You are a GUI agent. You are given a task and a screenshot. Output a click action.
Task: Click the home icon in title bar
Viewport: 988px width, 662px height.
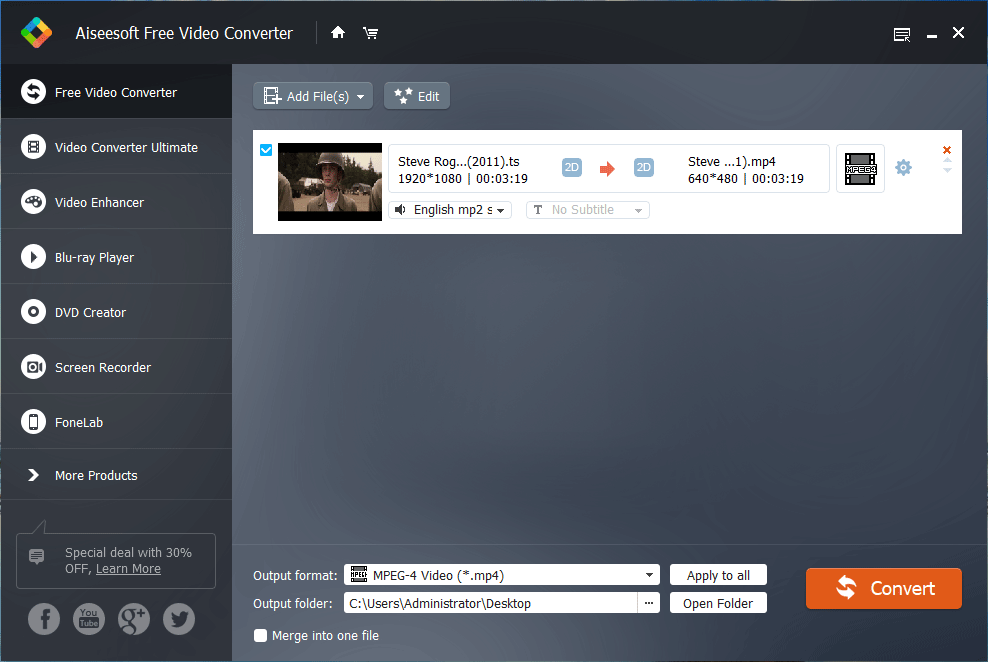(338, 33)
